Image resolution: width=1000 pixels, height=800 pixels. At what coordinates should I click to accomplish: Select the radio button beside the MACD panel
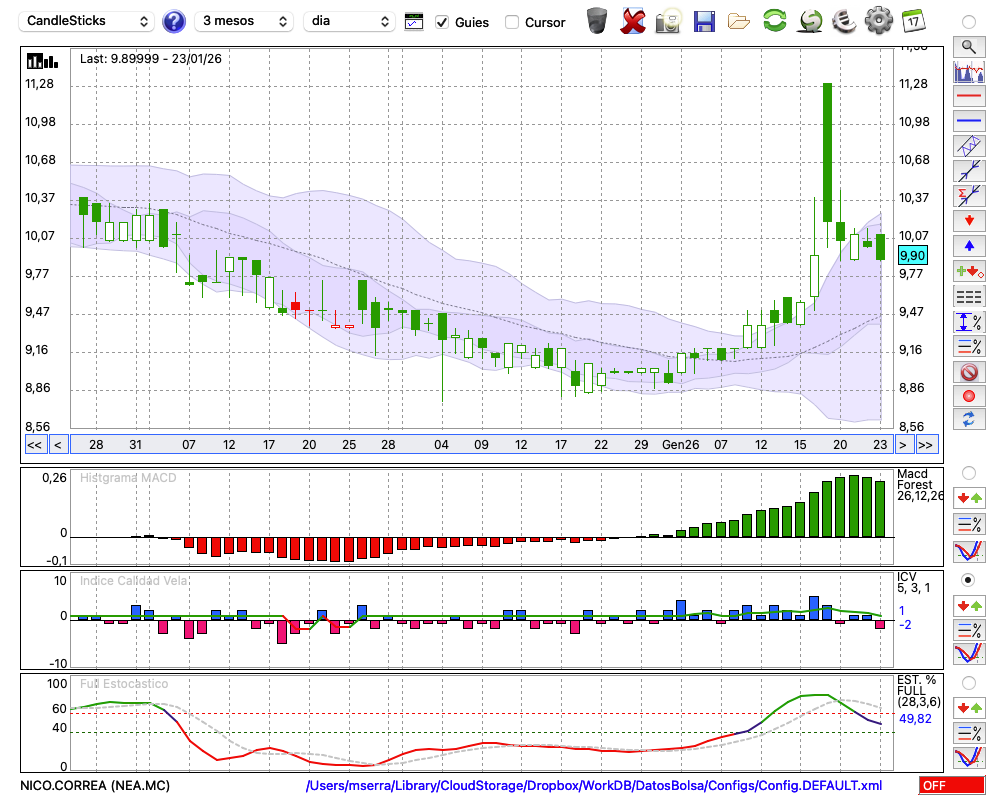click(x=968, y=472)
